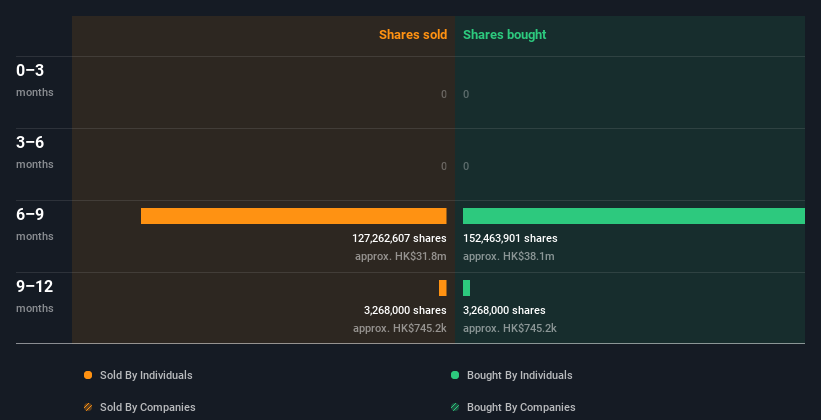This screenshot has height=420, width=821.
Task: Click the orange 6–9 months shares sold bar
Action: (x=294, y=216)
